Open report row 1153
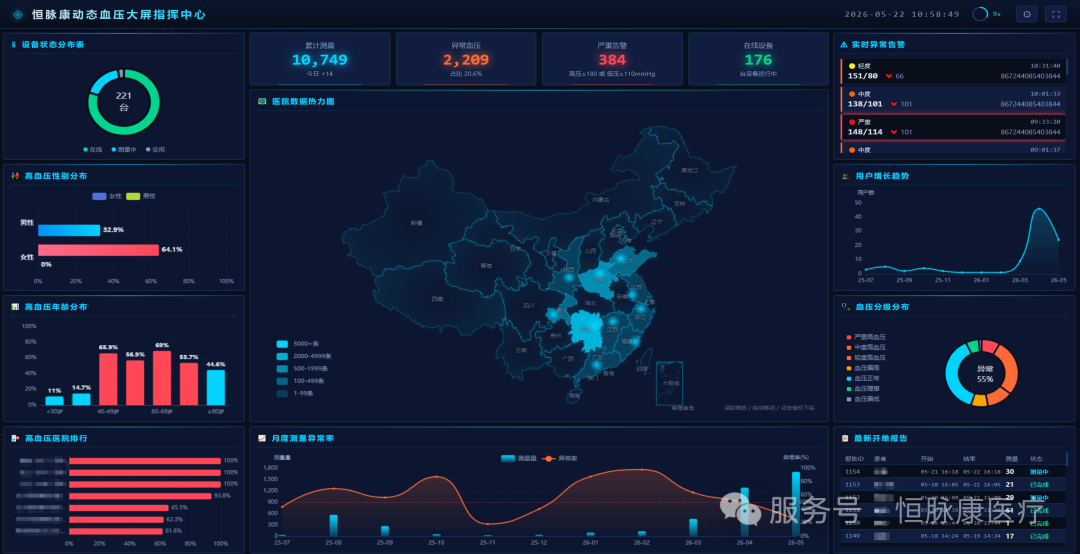 pos(953,485)
